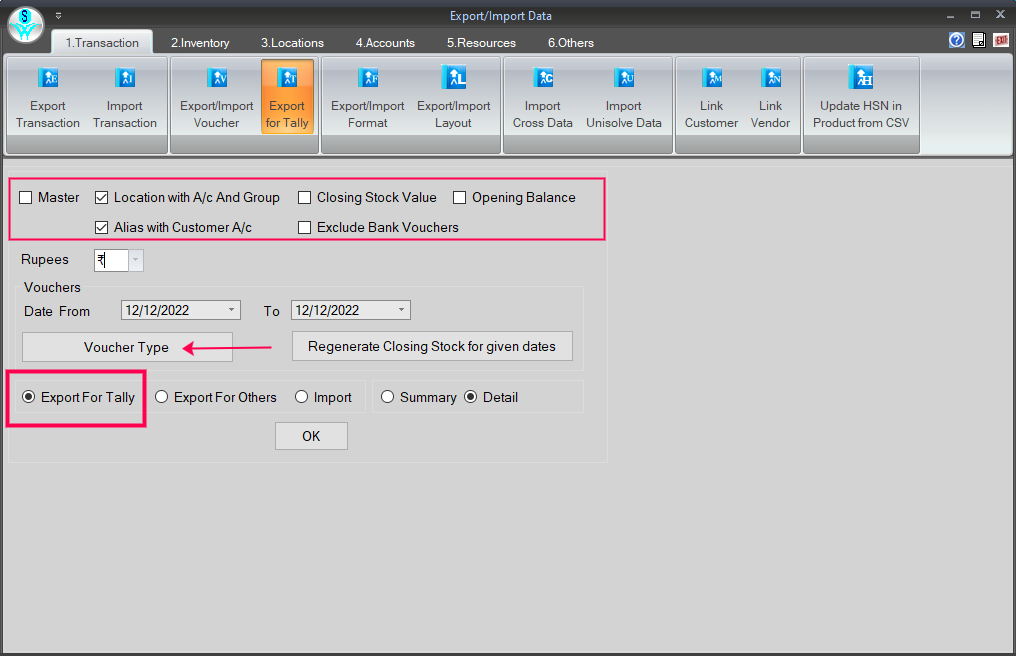This screenshot has width=1016, height=656.
Task: Select the Detail radio button
Action: point(470,397)
